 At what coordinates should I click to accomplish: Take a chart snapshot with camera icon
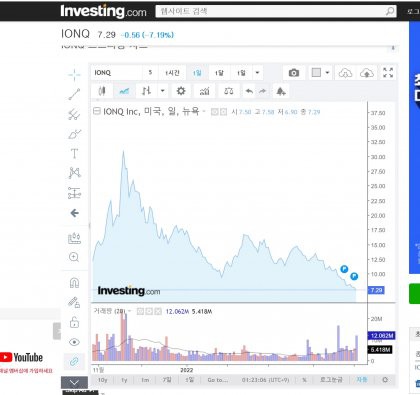click(x=294, y=73)
